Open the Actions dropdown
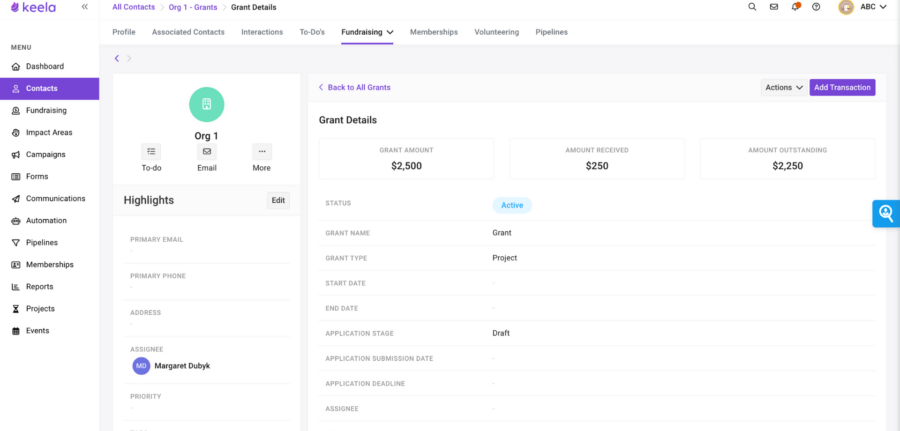 [x=784, y=87]
